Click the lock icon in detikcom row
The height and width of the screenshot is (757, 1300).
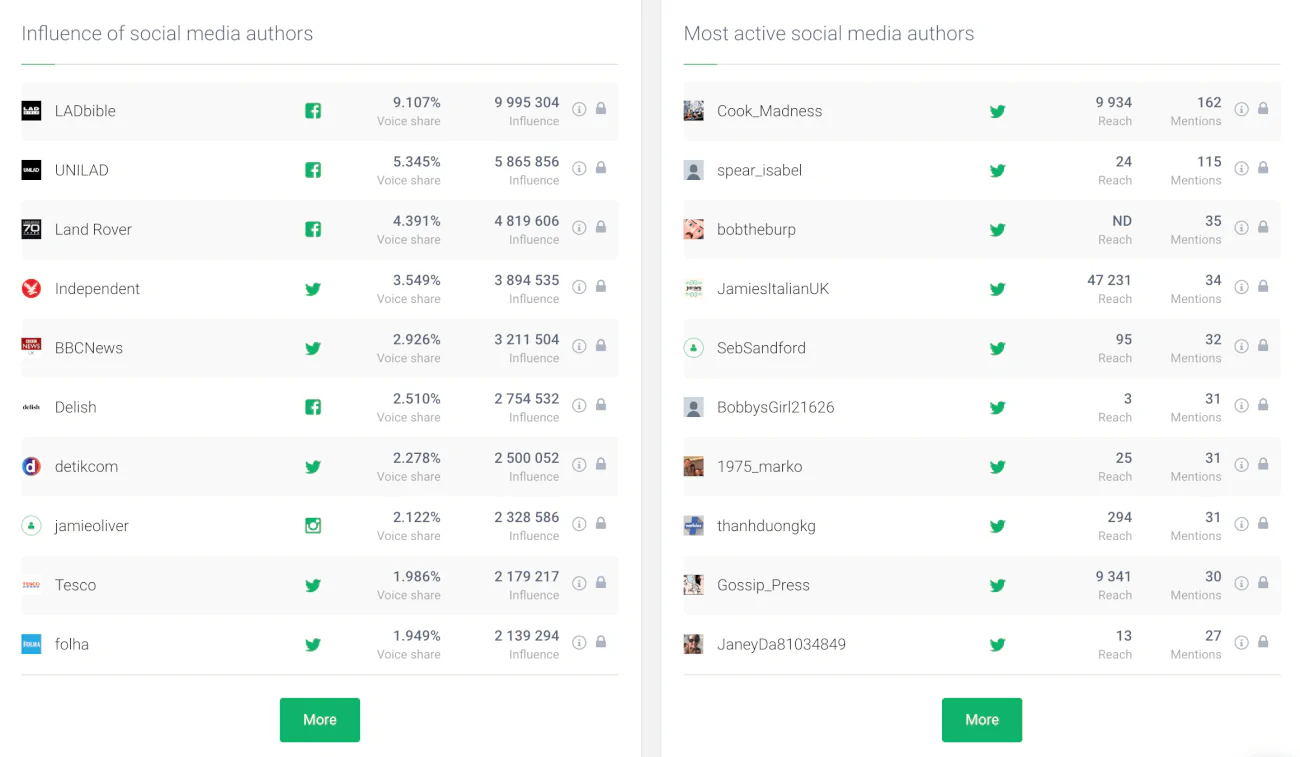[x=601, y=464]
